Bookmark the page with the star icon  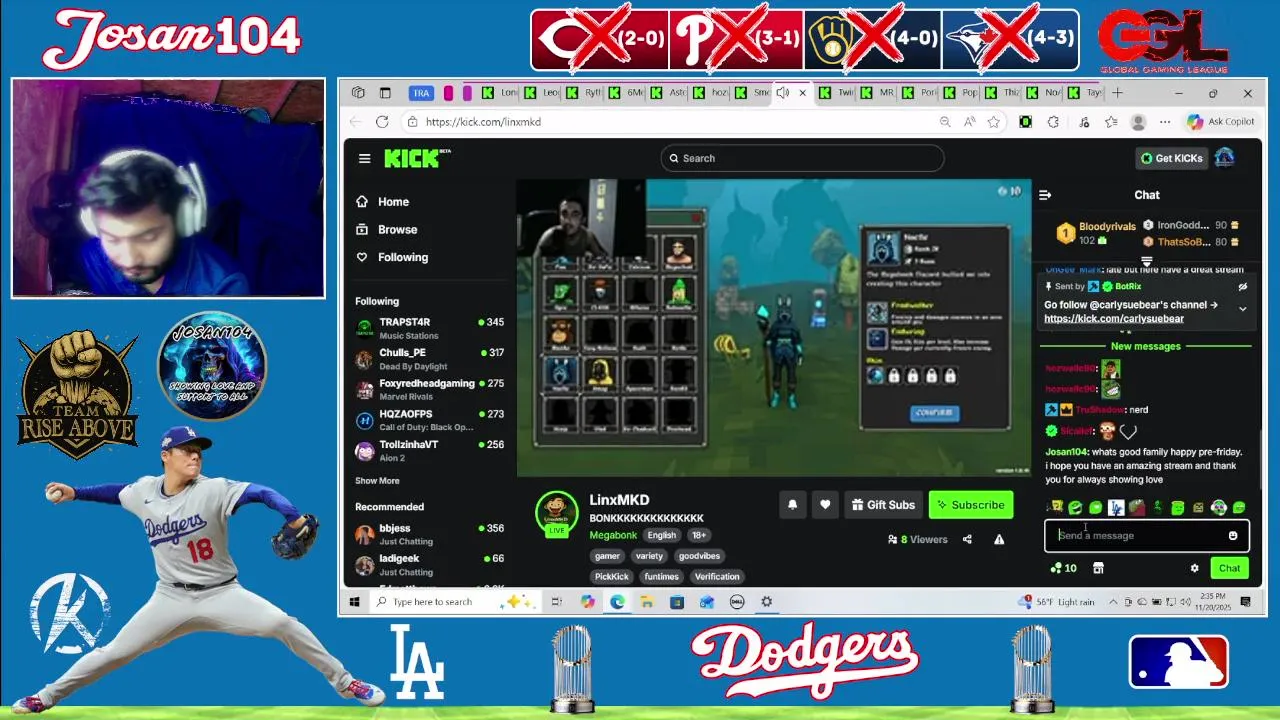[x=993, y=122]
